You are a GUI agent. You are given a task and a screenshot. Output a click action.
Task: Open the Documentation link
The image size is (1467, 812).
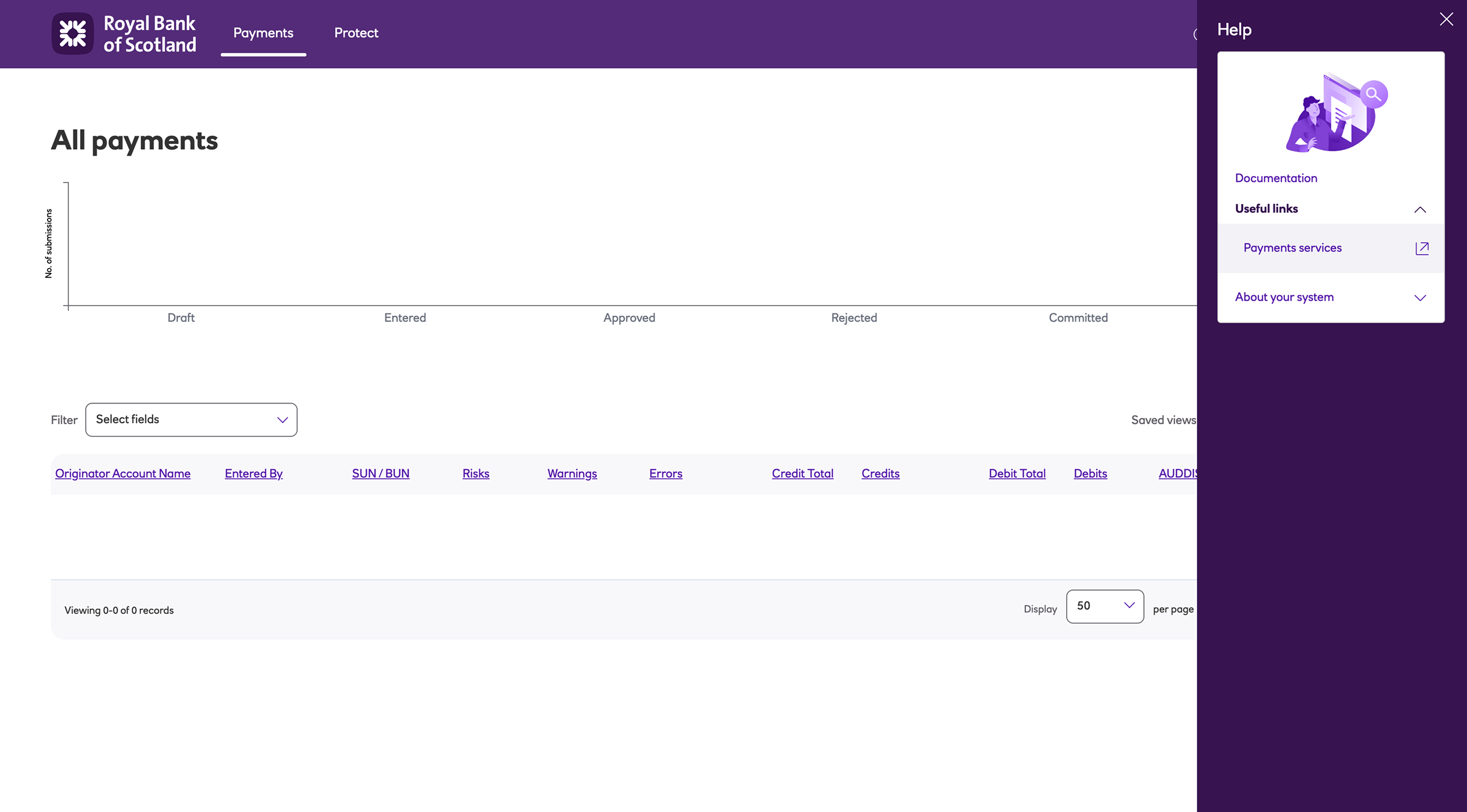(x=1275, y=178)
